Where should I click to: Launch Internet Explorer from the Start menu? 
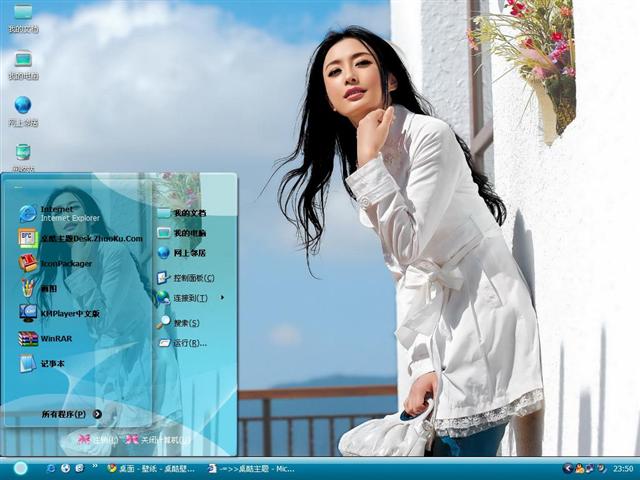point(59,213)
